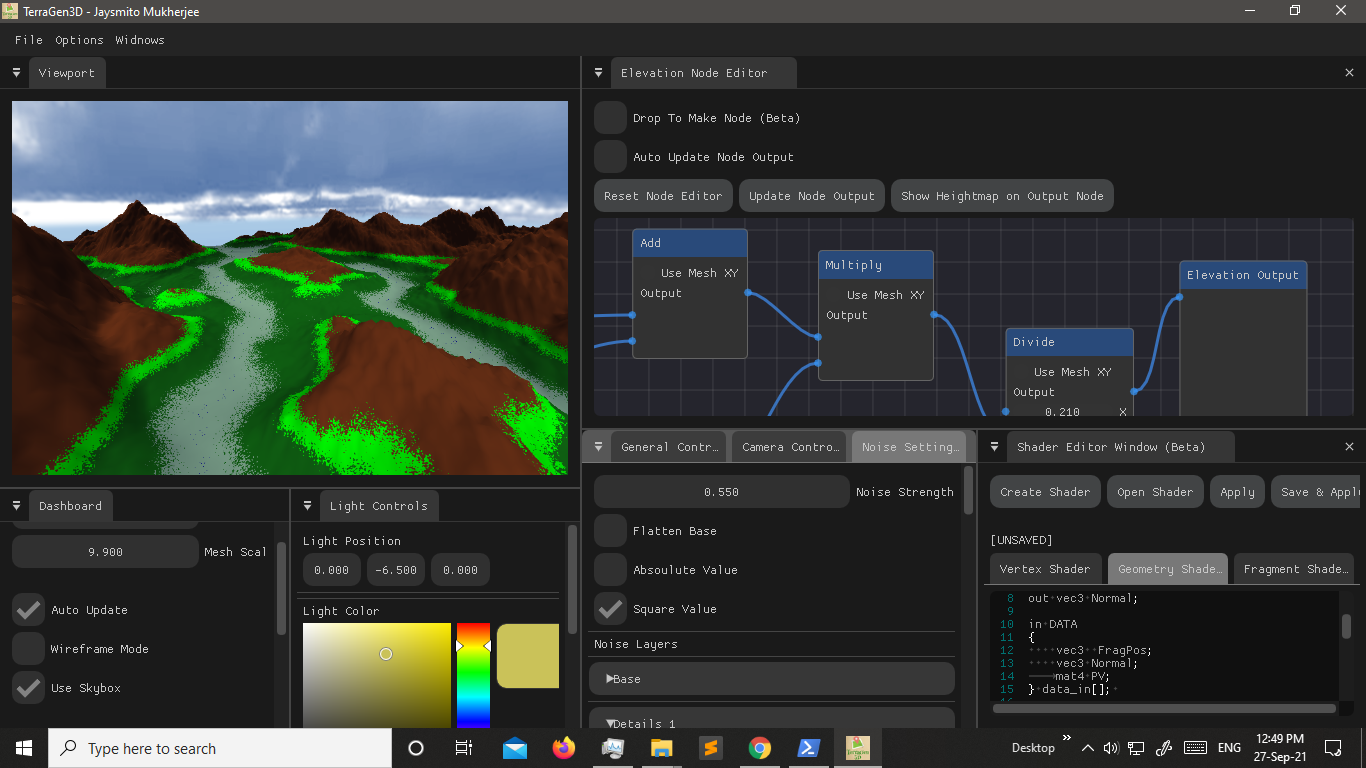Click the Dashboard panel arrow icon
This screenshot has height=768, width=1366.
16,505
